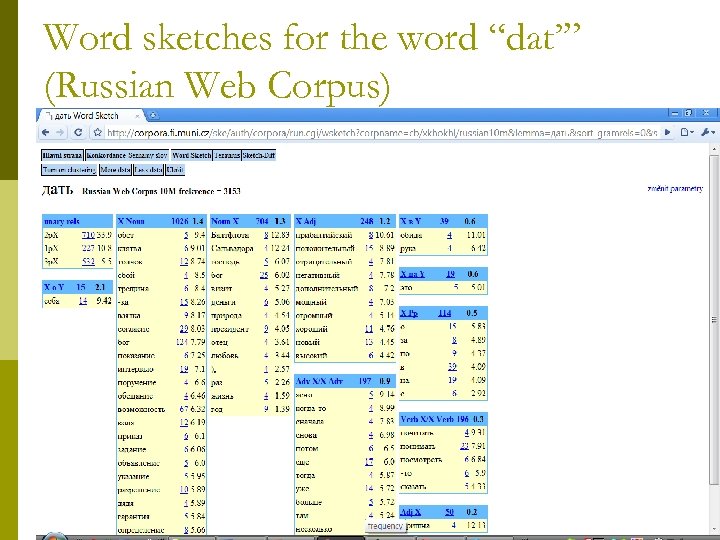Open frequency link 14 in себя row
Image resolution: width=720 pixels, height=540 pixels.
(83, 301)
